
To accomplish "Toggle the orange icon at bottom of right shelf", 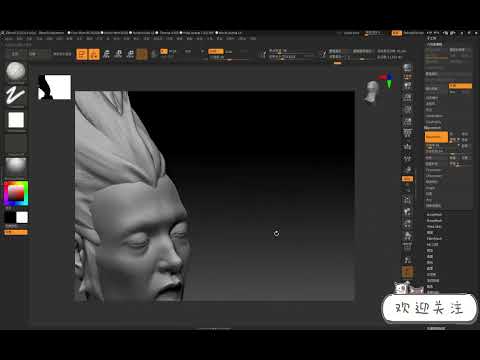I will point(407,272).
